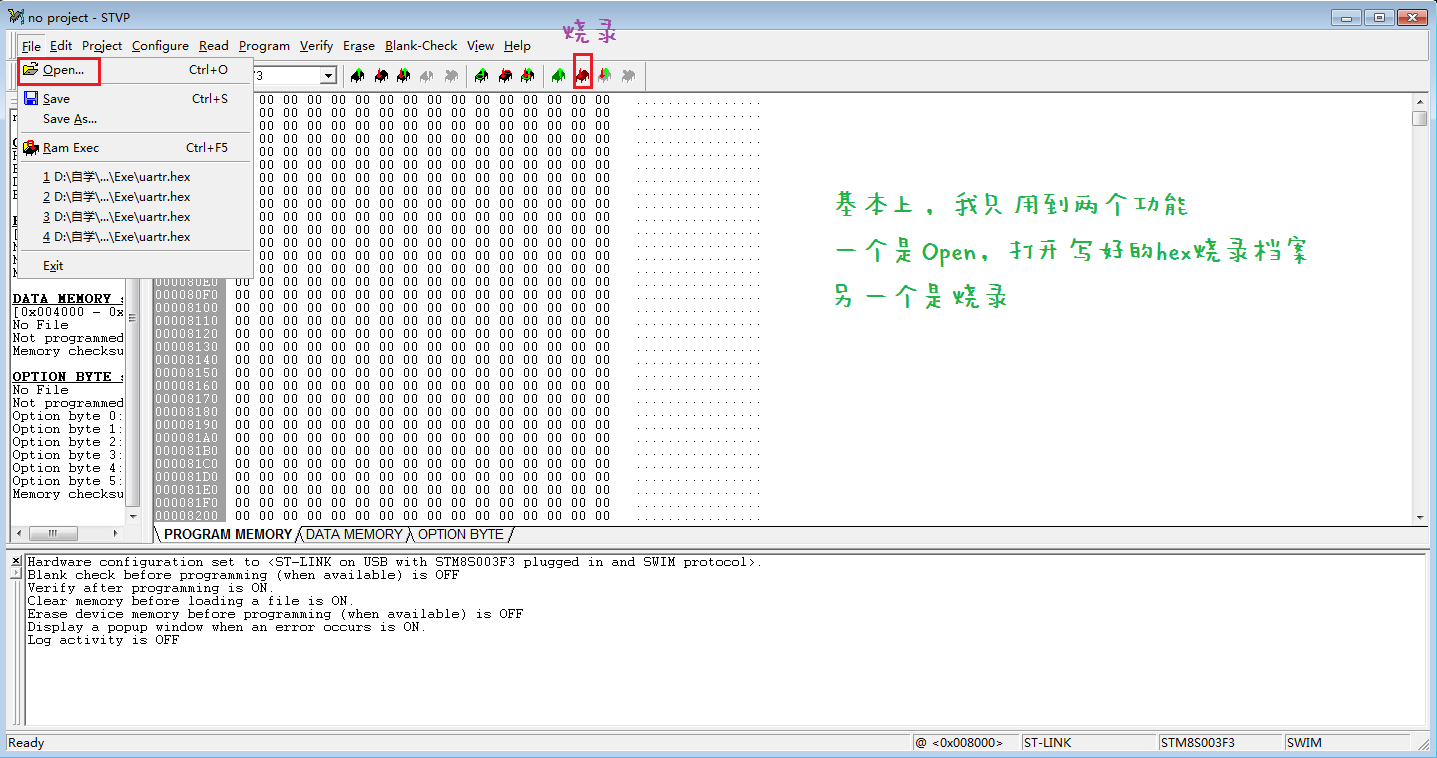Select Ram Exec in the File menu
Viewport: 1437px width, 758px height.
click(x=70, y=148)
